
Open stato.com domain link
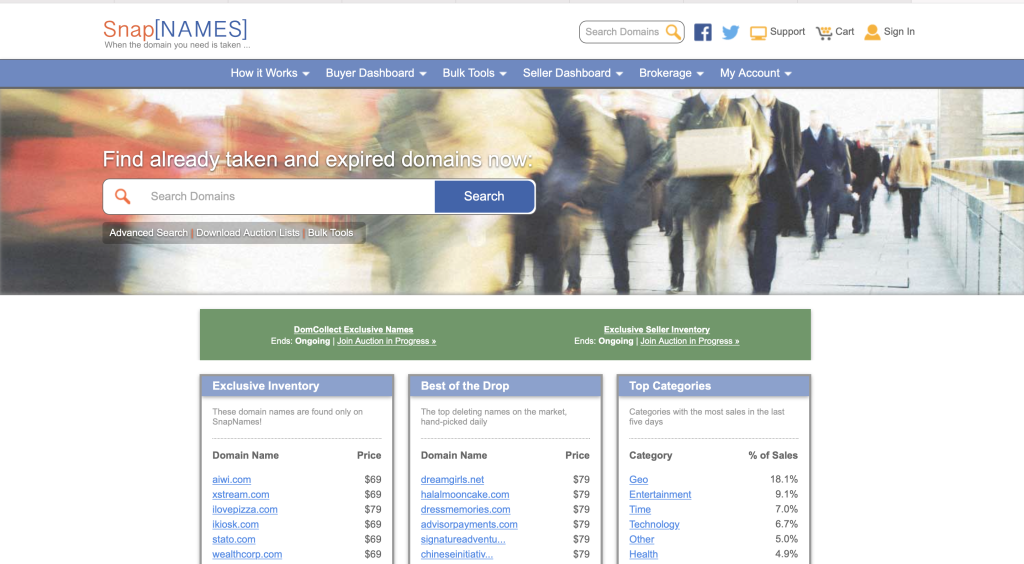click(234, 539)
